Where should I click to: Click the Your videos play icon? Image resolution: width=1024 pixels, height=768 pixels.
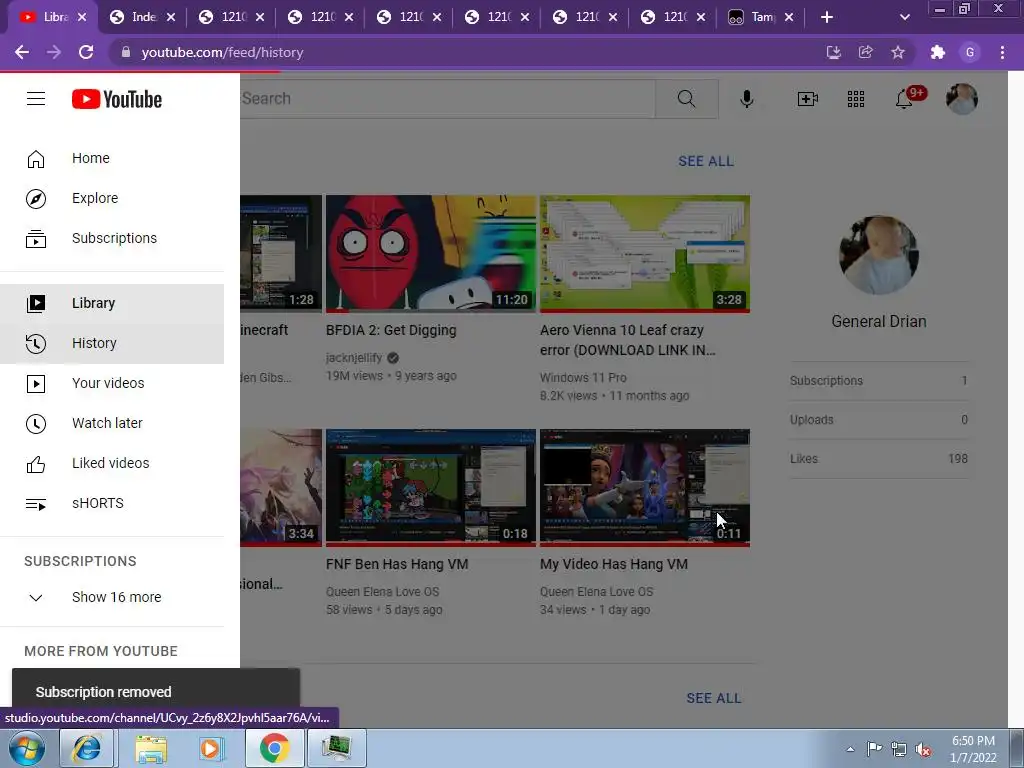36,384
